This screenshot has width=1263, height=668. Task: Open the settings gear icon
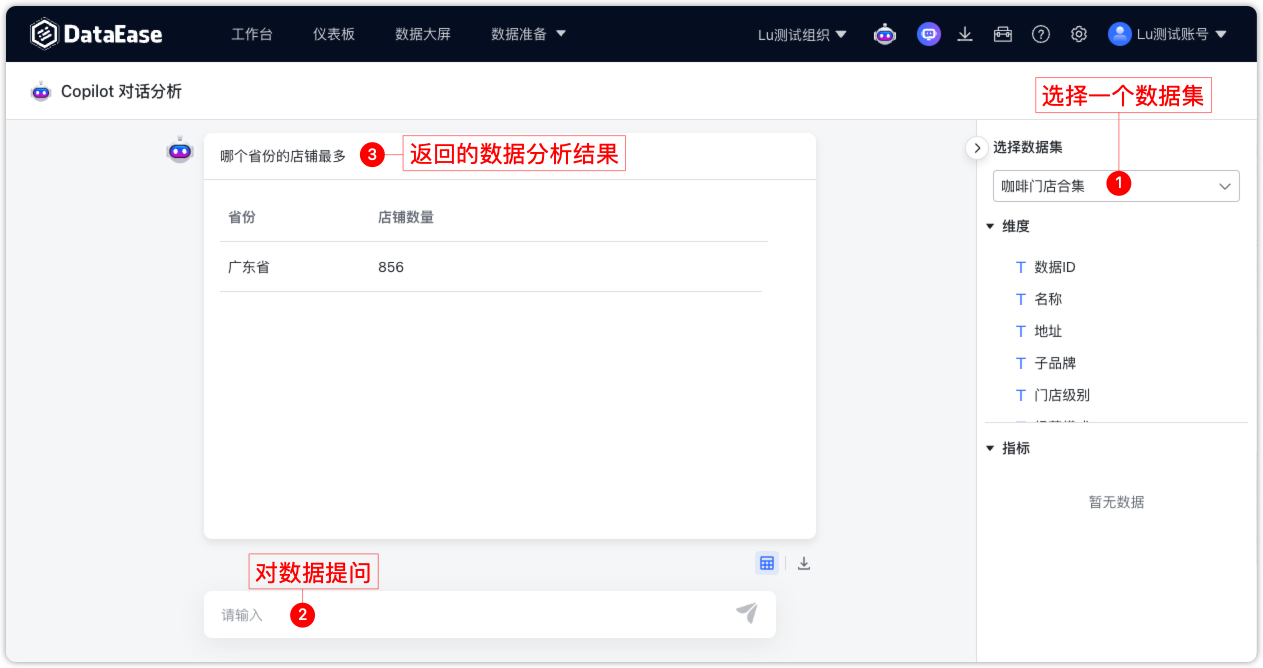(1078, 33)
